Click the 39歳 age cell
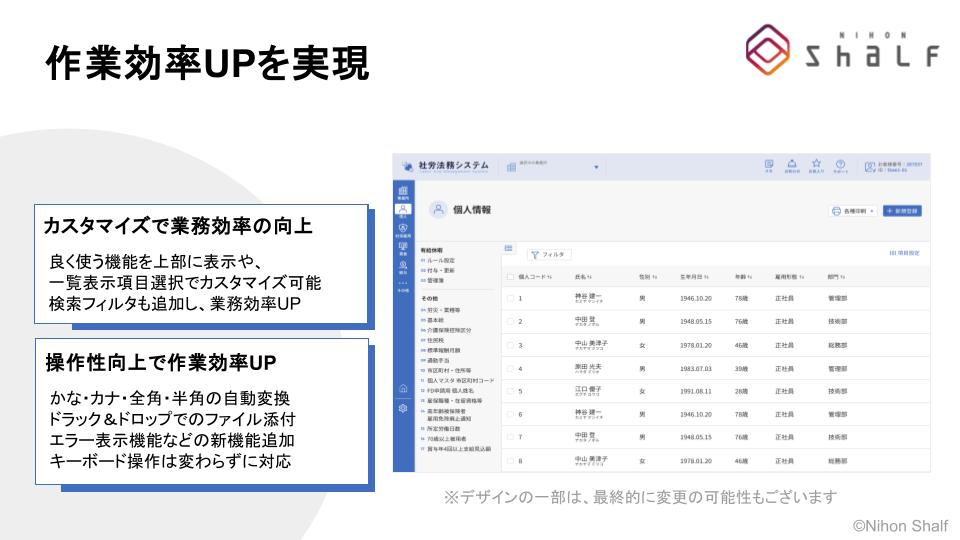 (741, 369)
